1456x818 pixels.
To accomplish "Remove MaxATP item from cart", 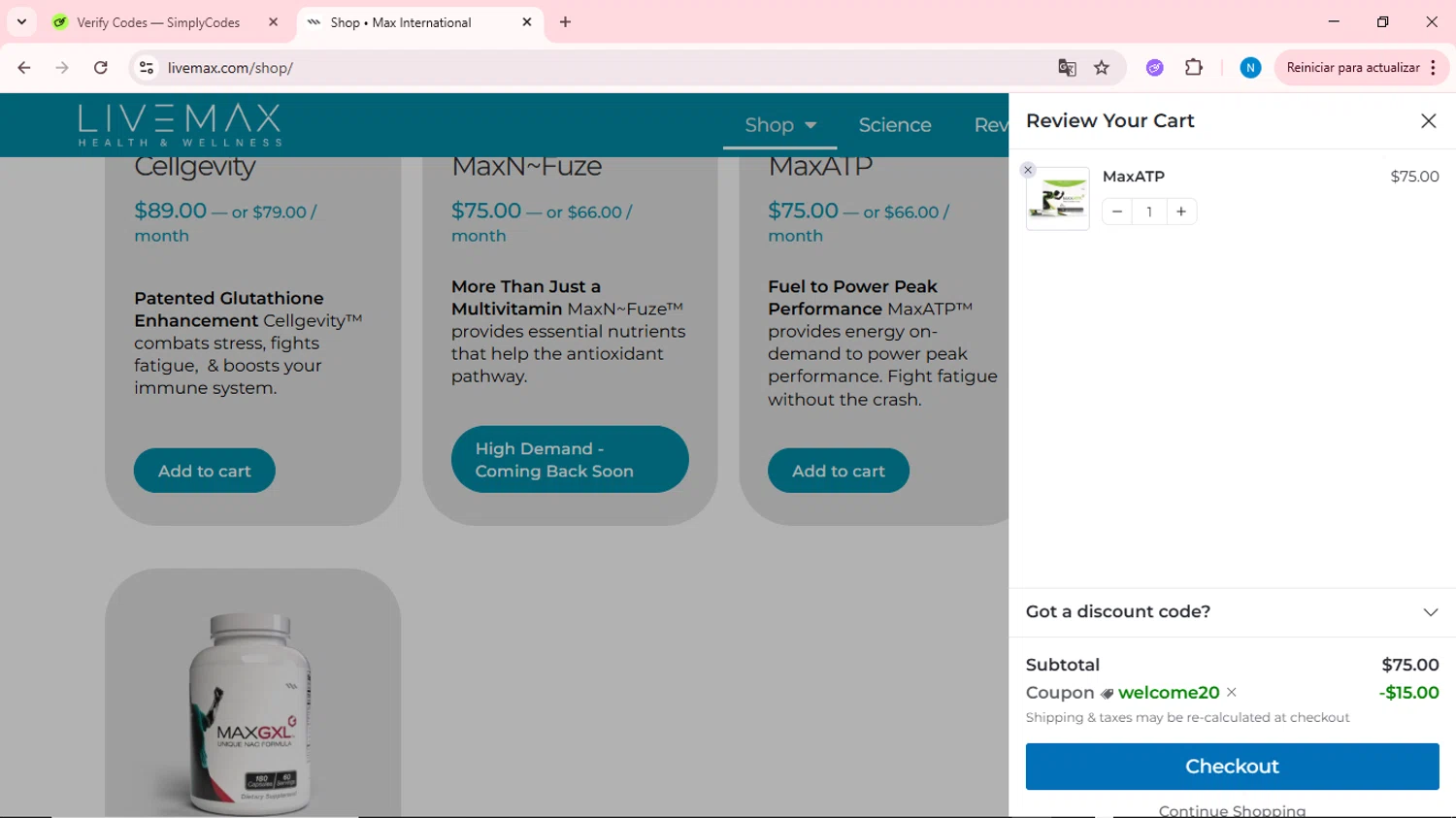I will pyautogui.click(x=1028, y=170).
